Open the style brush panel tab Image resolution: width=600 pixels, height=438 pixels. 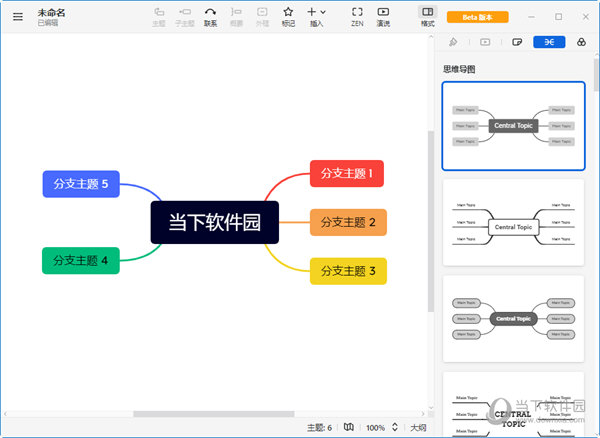click(x=453, y=42)
